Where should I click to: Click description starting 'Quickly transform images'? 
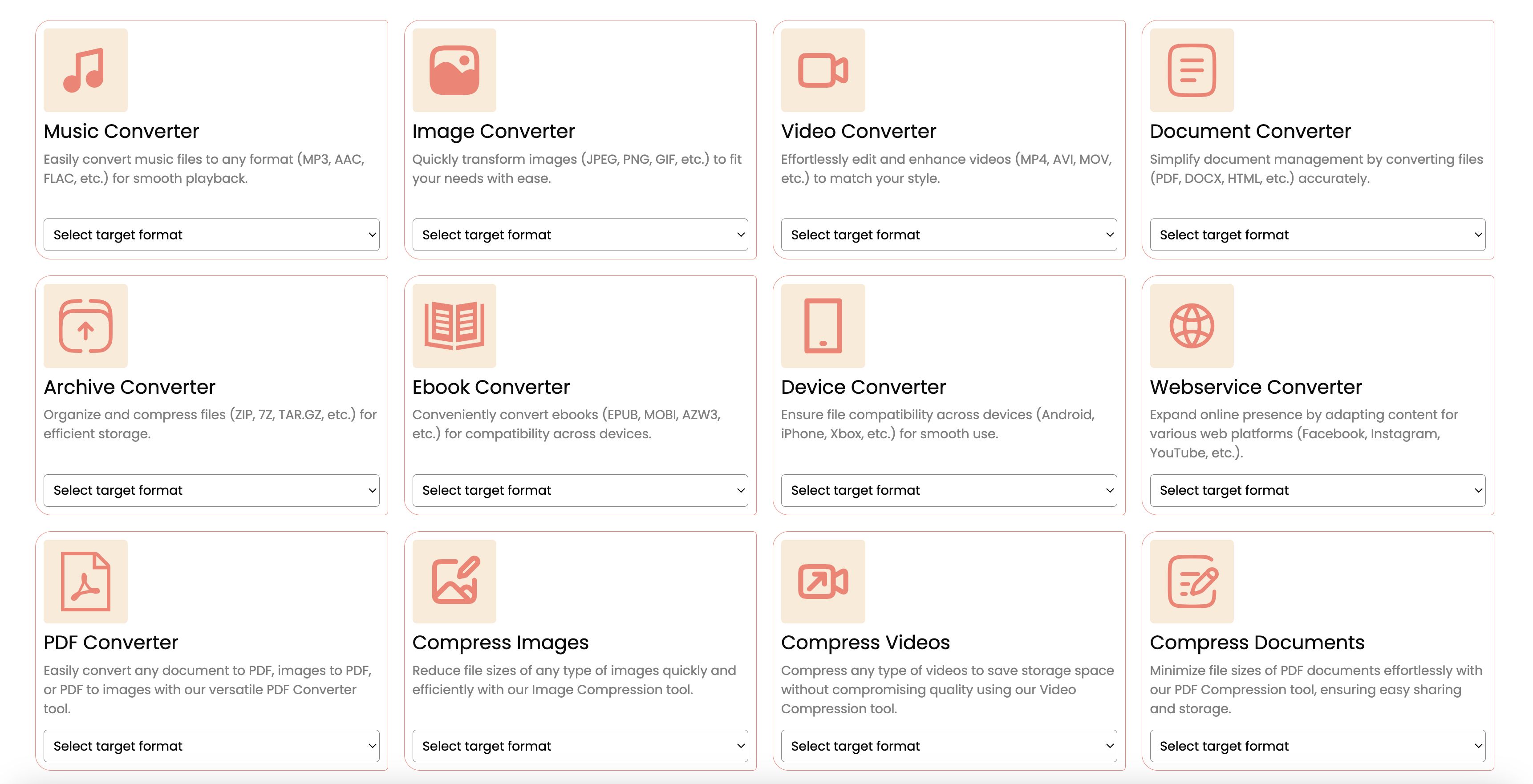coord(577,169)
